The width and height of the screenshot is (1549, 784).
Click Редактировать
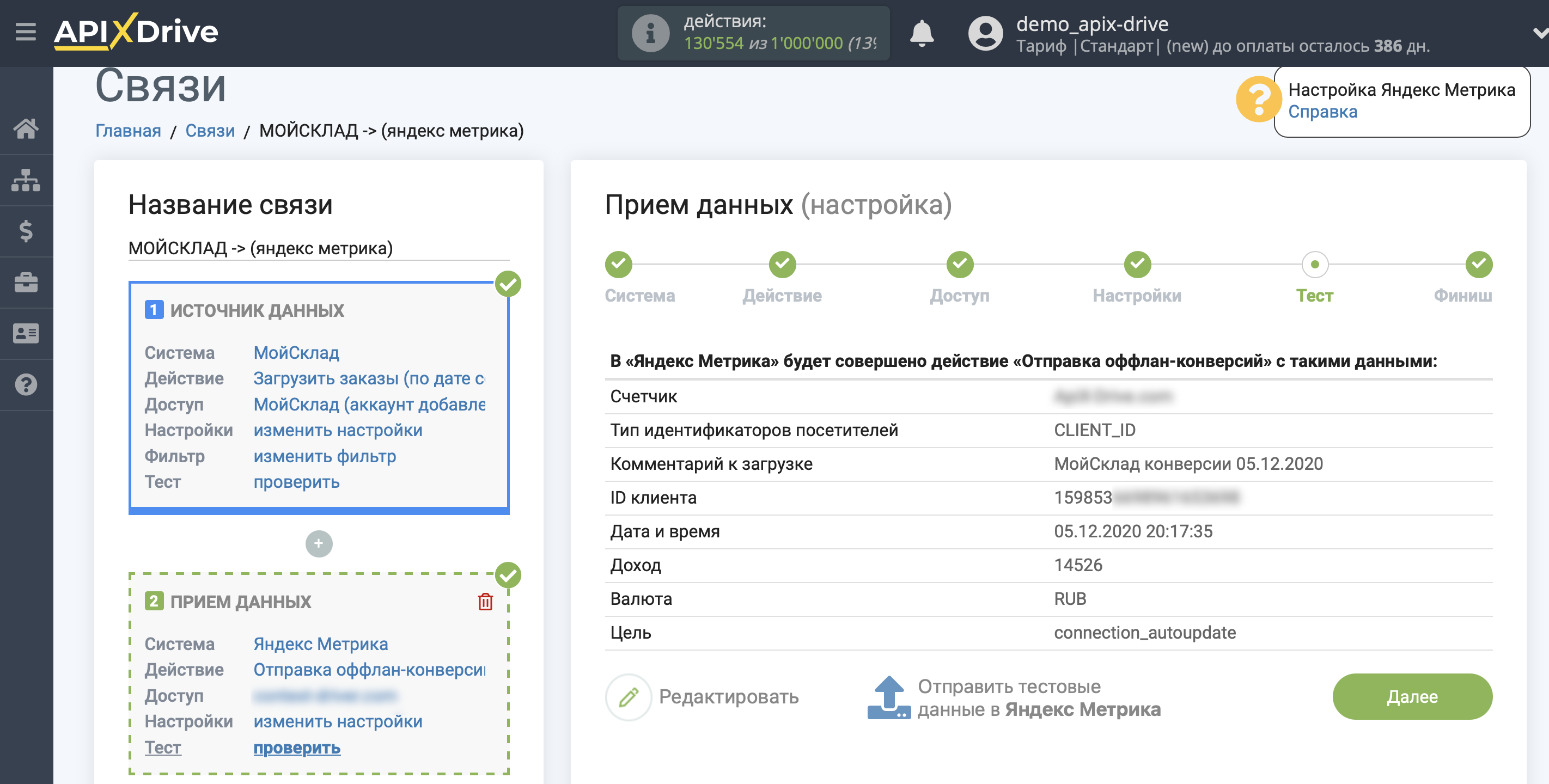[x=729, y=697]
